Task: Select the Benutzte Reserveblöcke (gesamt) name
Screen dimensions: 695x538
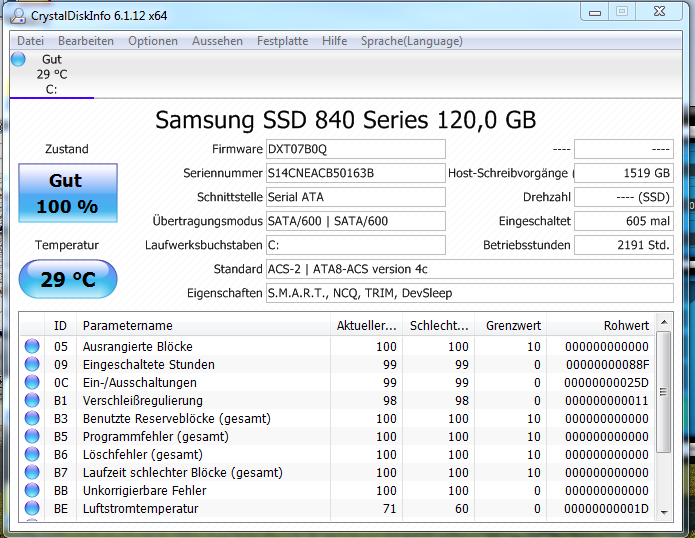Action: [176, 419]
